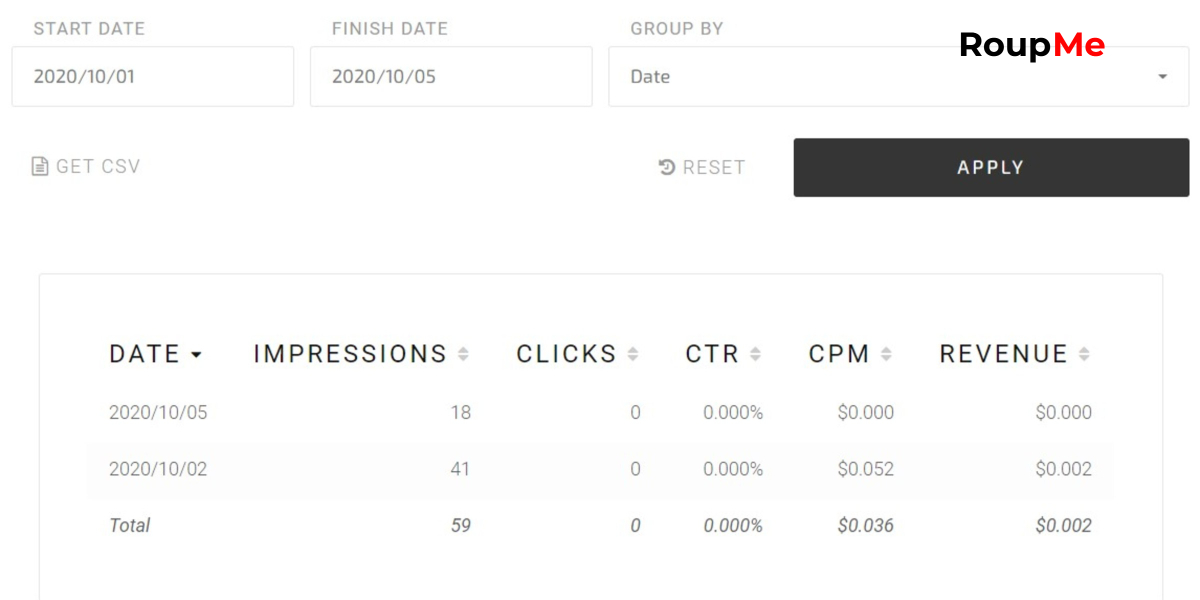
Task: Apply the selected report filters
Action: pyautogui.click(x=991, y=167)
